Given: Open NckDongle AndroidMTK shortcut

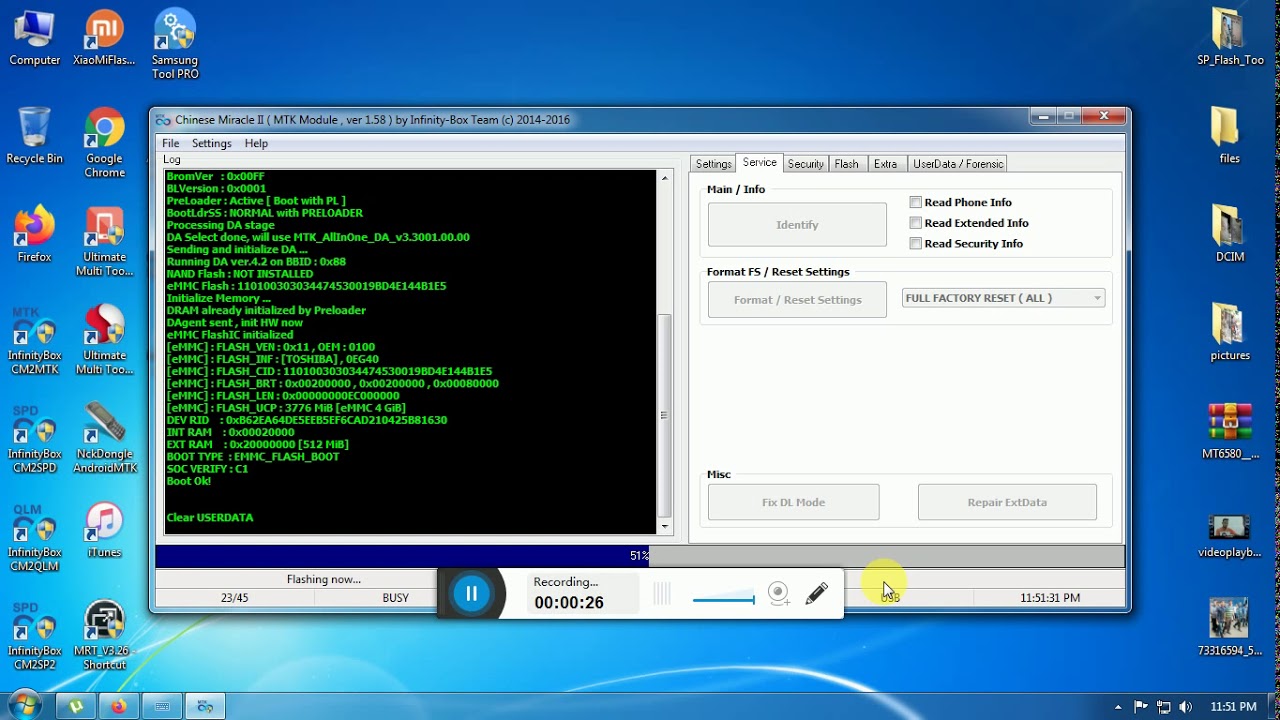Looking at the screenshot, I should [x=104, y=438].
